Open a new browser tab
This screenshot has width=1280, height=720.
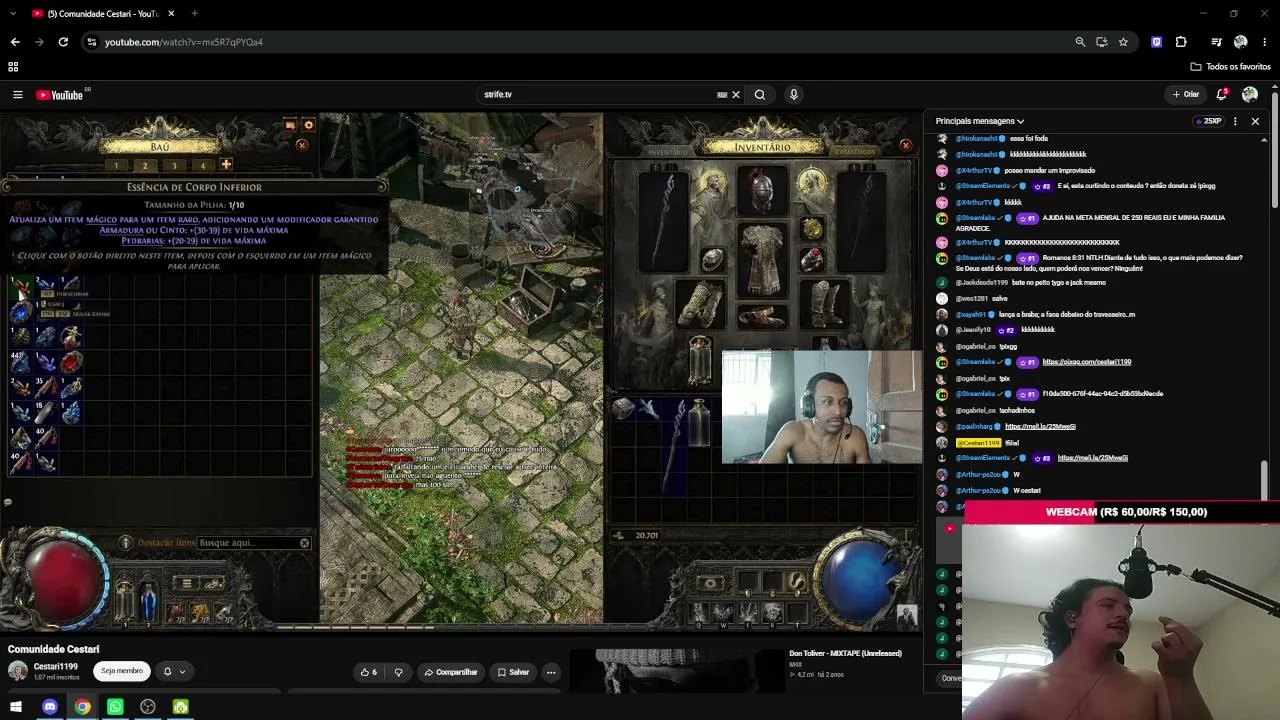coord(194,13)
